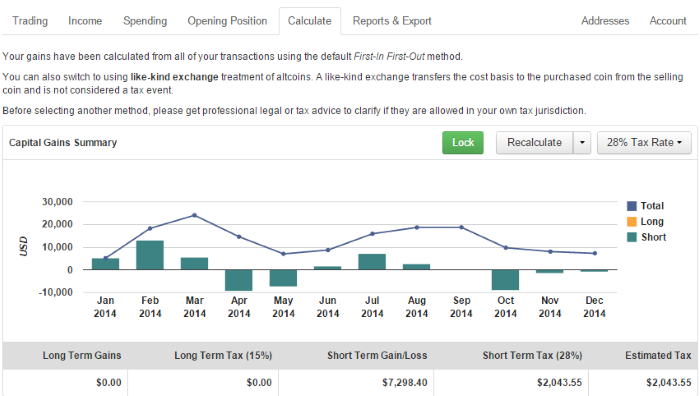Click the Short Term Gain/Loss header

[377, 355]
